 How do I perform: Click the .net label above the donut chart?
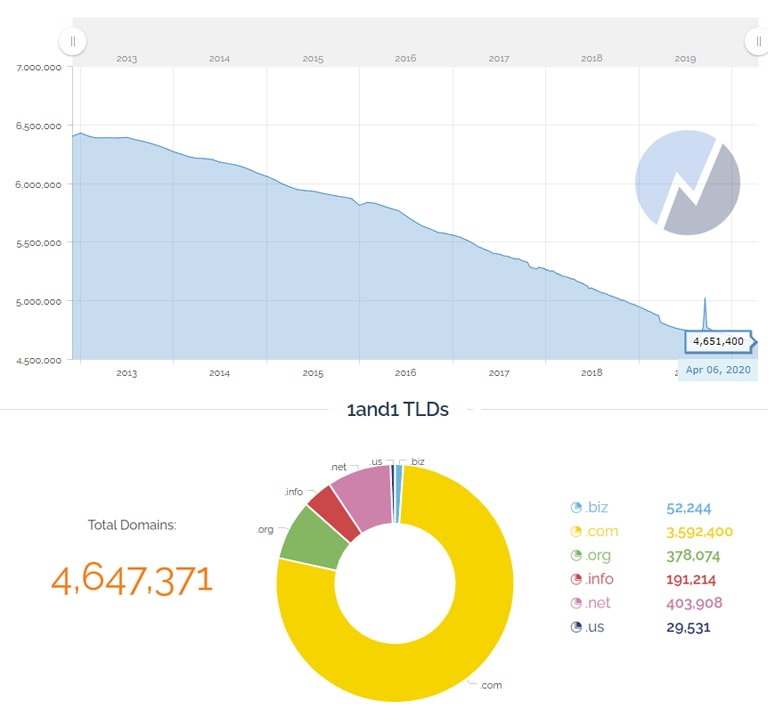click(x=338, y=467)
